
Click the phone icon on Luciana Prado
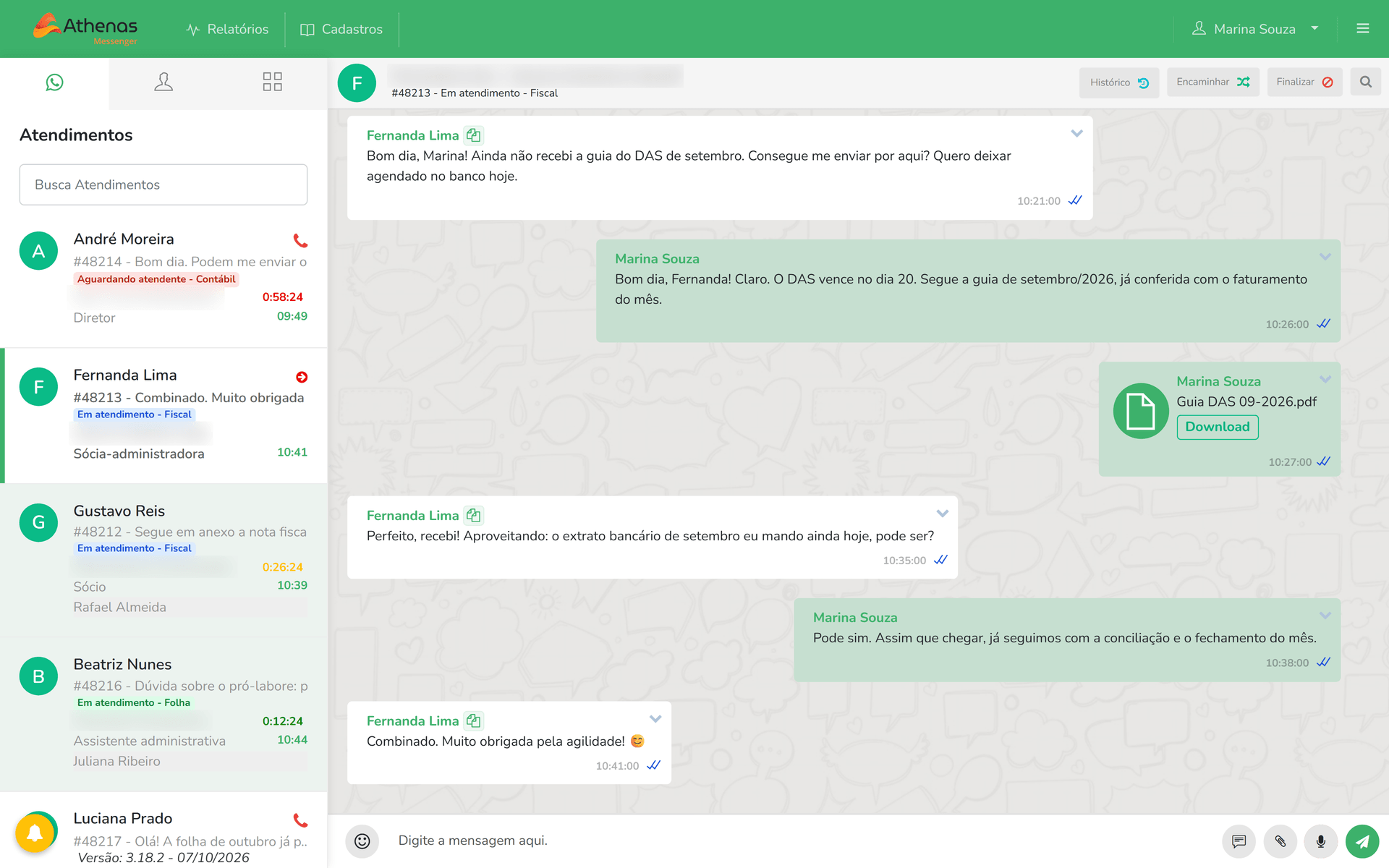tap(300, 820)
